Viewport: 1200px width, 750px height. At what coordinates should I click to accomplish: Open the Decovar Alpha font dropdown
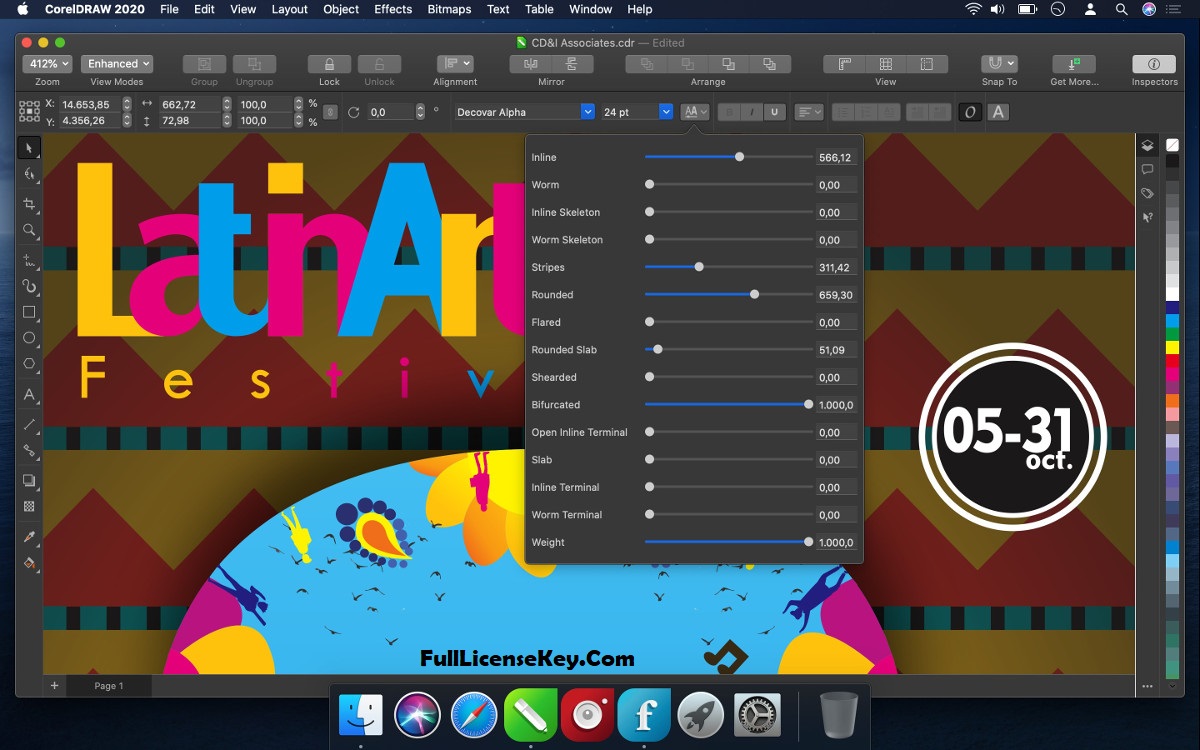click(x=588, y=112)
